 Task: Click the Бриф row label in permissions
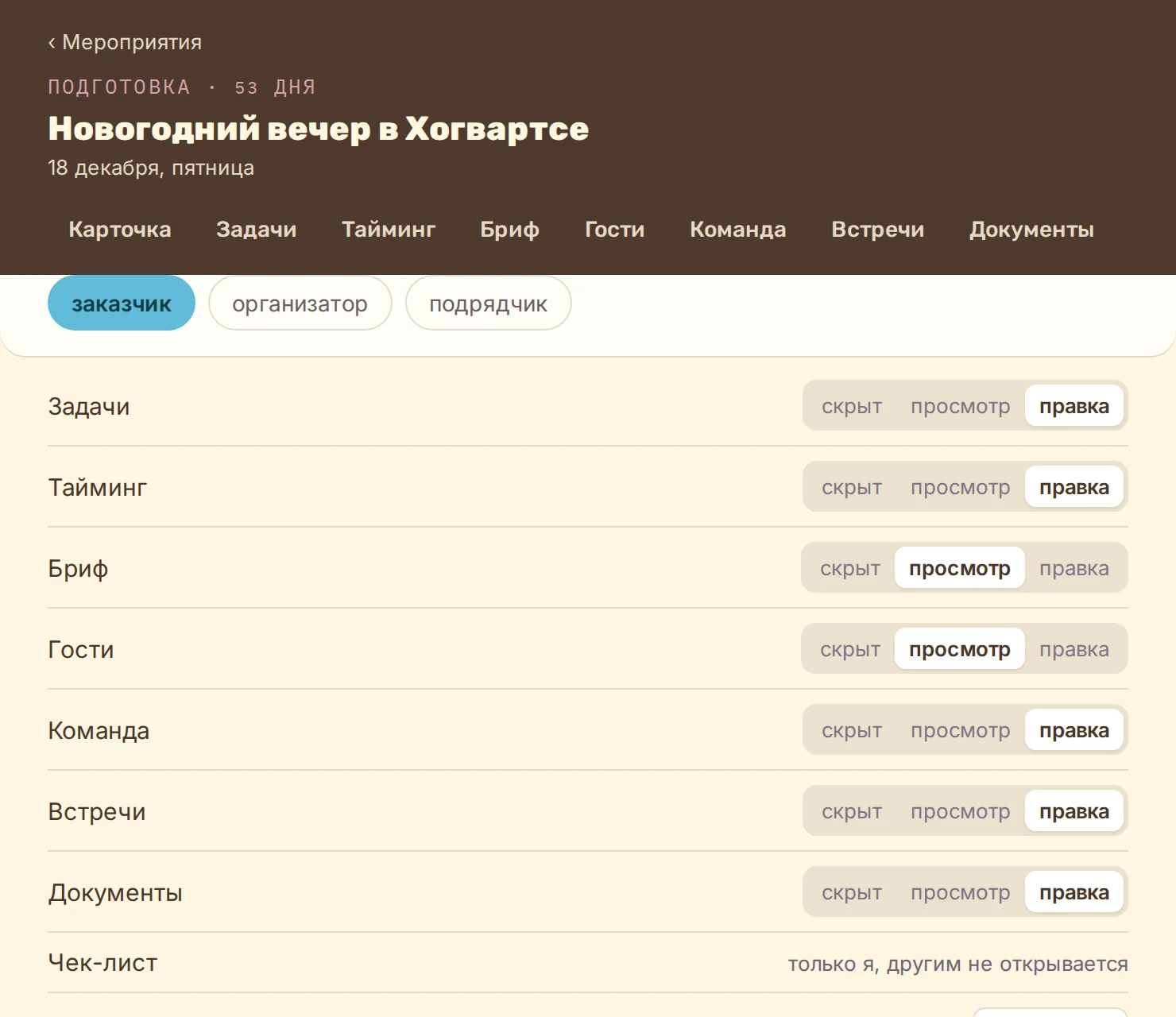click(78, 568)
